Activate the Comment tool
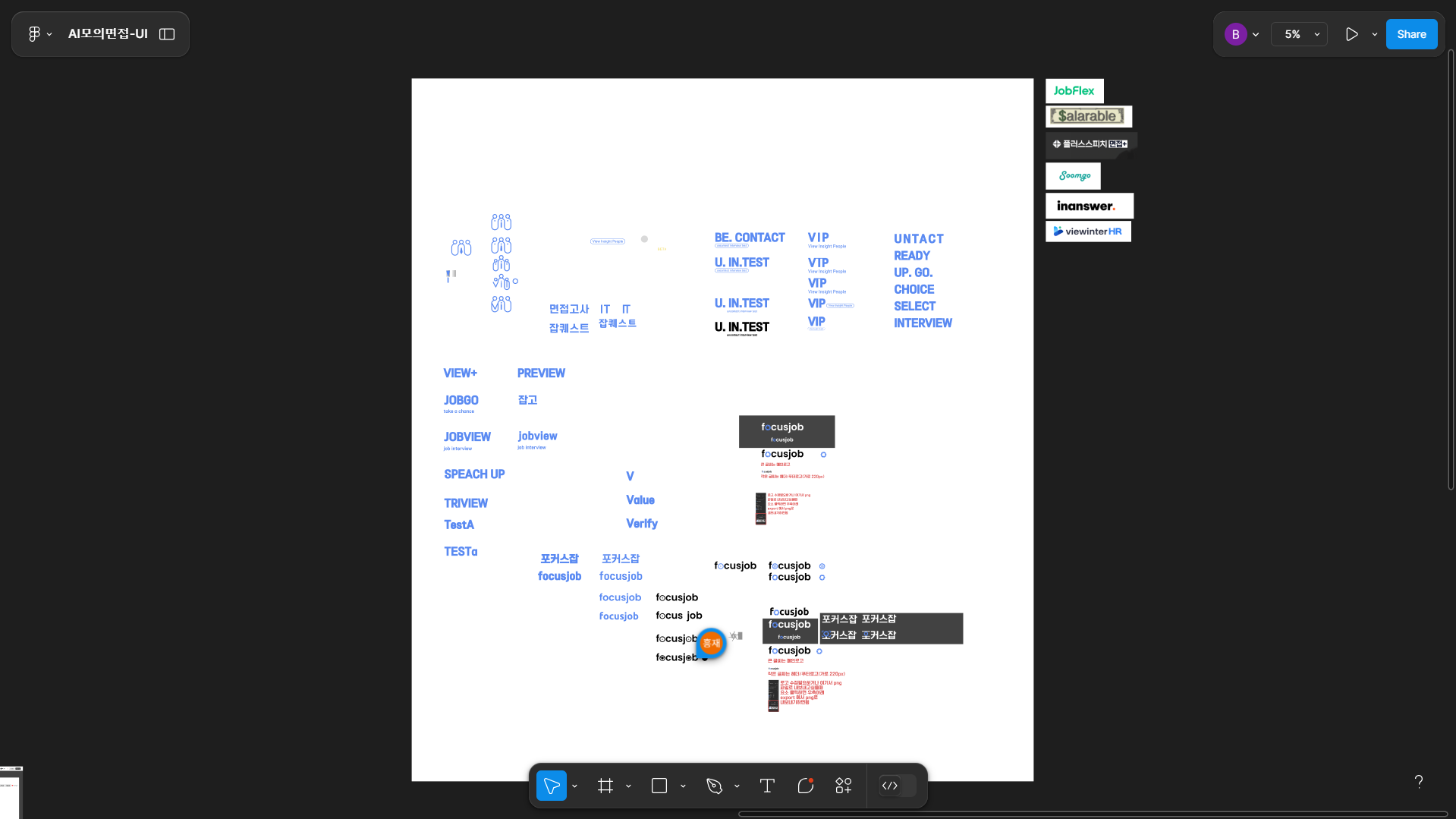This screenshot has height=819, width=1456. coord(805,786)
